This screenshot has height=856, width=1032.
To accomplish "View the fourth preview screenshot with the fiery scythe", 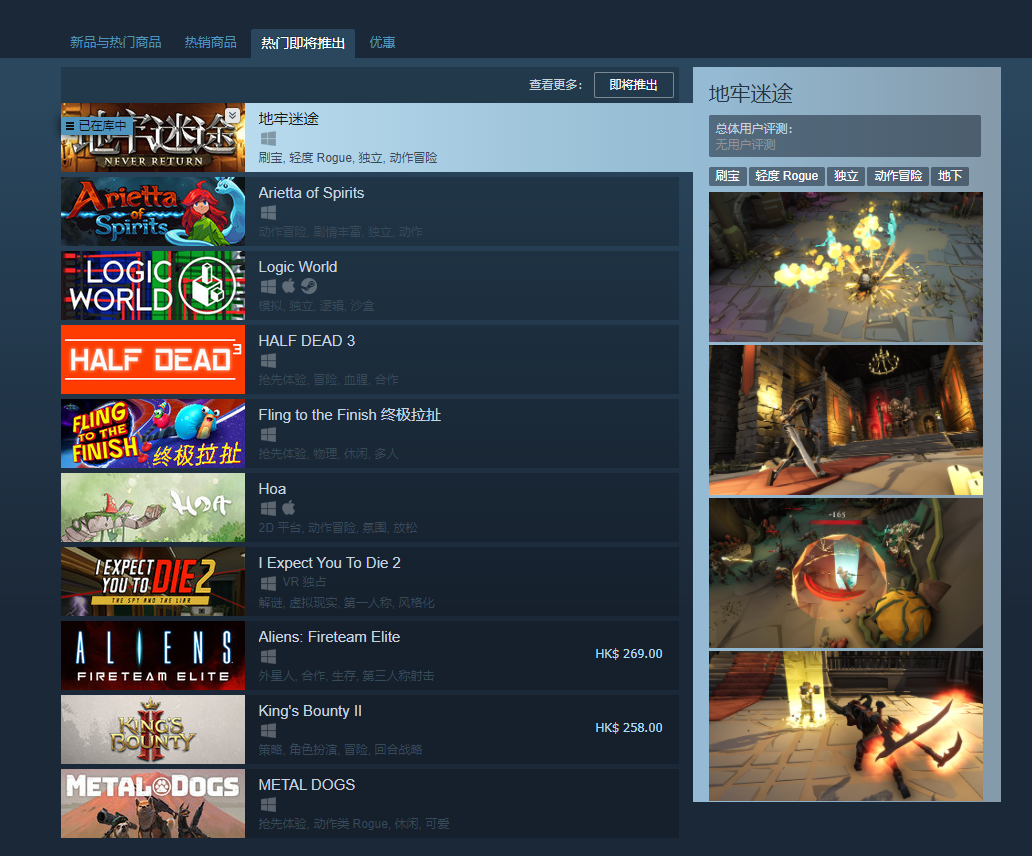I will coord(846,726).
